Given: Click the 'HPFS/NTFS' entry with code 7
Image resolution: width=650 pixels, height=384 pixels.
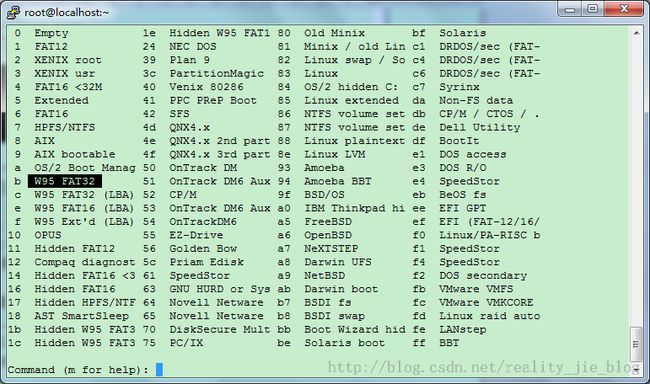Looking at the screenshot, I should (x=65, y=127).
